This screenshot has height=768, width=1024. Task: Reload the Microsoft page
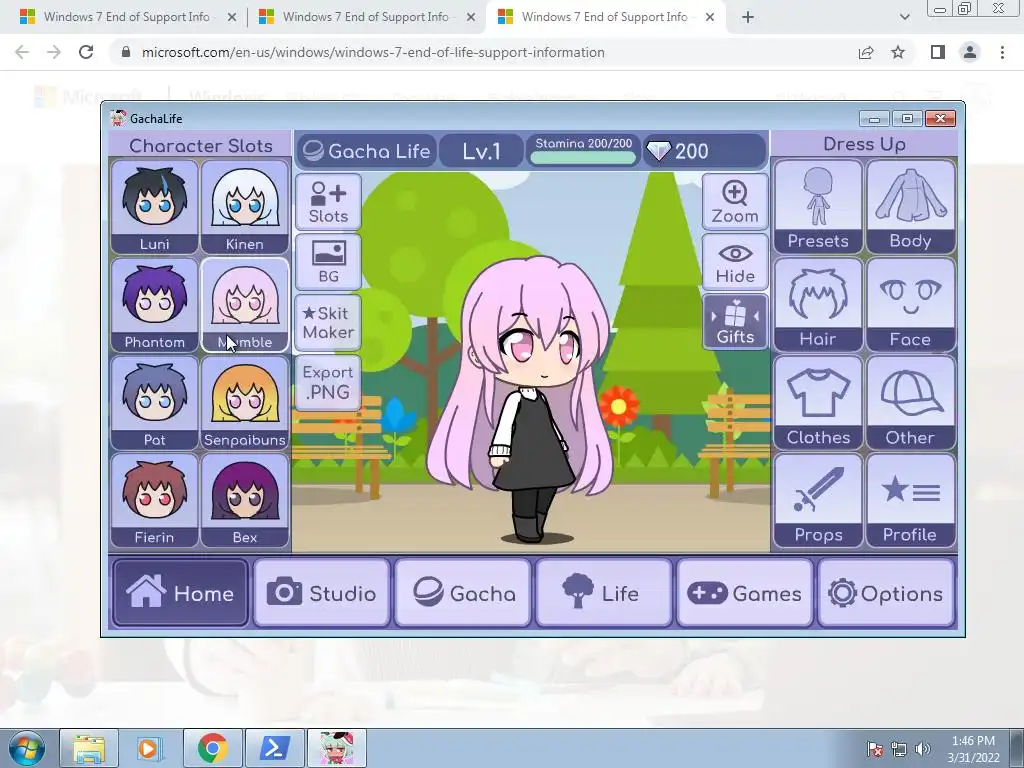(86, 52)
